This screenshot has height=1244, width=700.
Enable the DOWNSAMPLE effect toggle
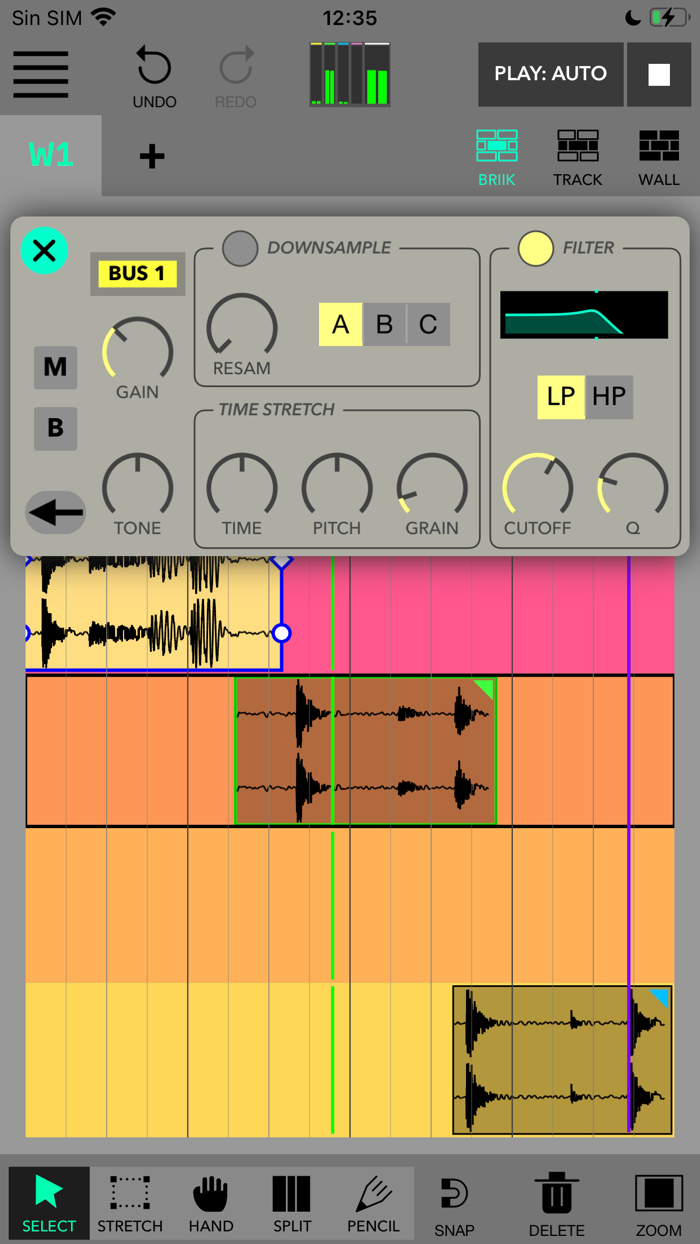[x=240, y=248]
